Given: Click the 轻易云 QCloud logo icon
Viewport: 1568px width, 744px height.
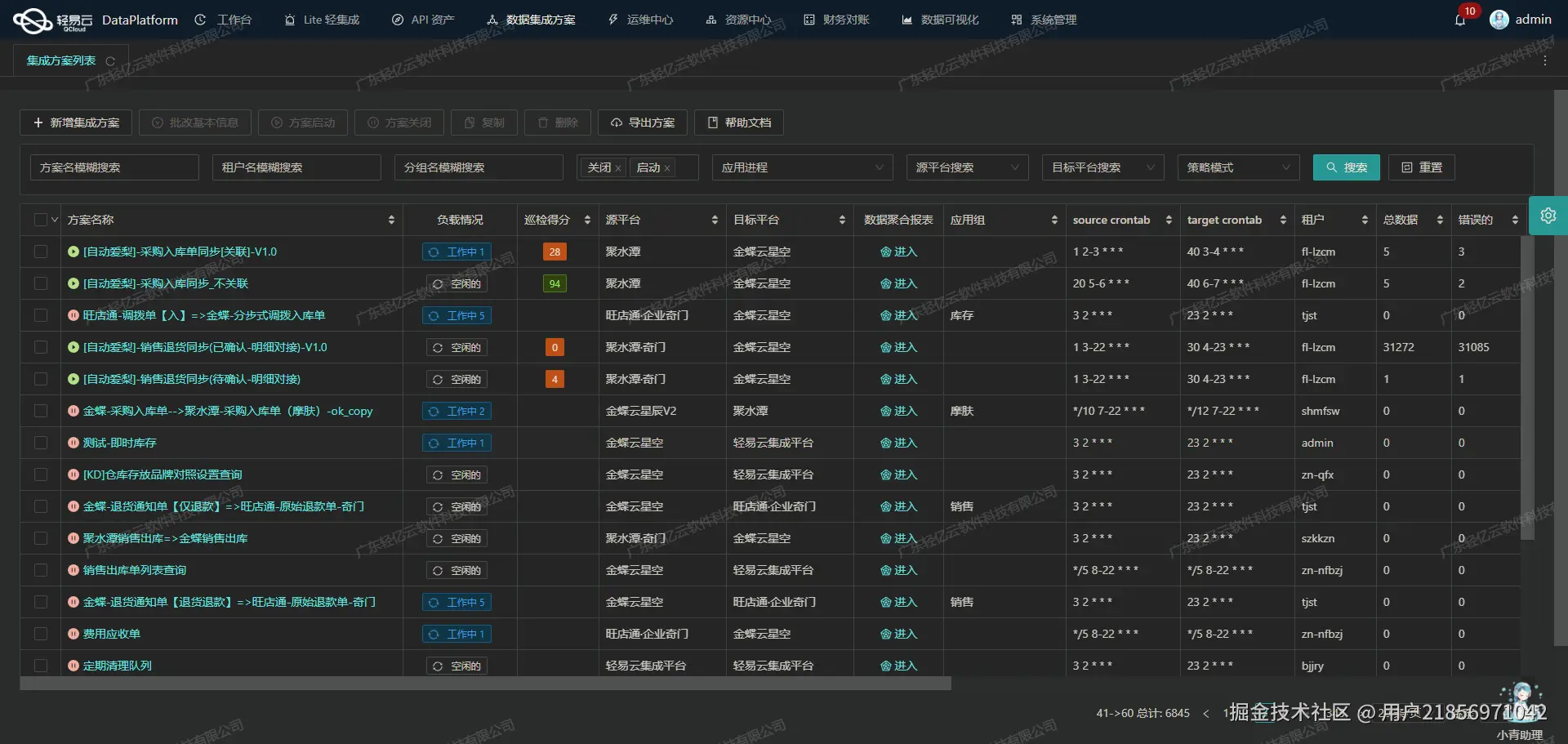Looking at the screenshot, I should coord(33,20).
